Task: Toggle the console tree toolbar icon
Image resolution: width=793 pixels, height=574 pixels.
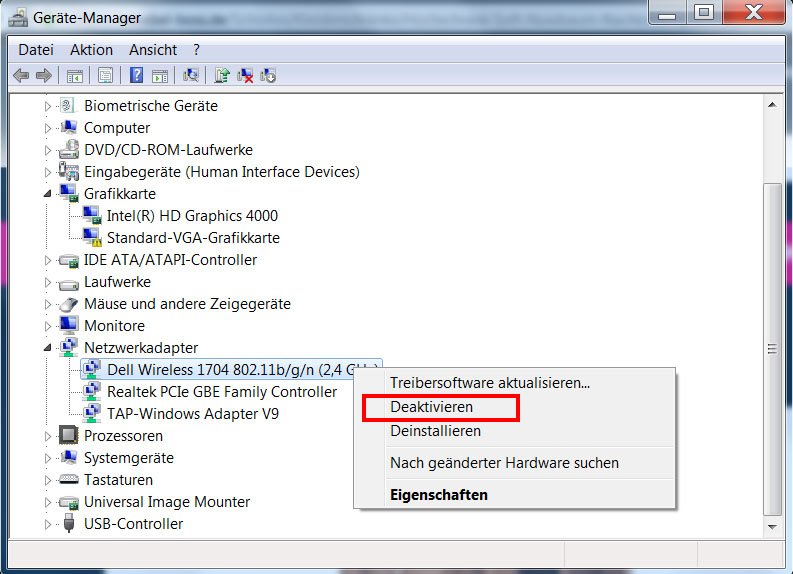Action: point(74,76)
